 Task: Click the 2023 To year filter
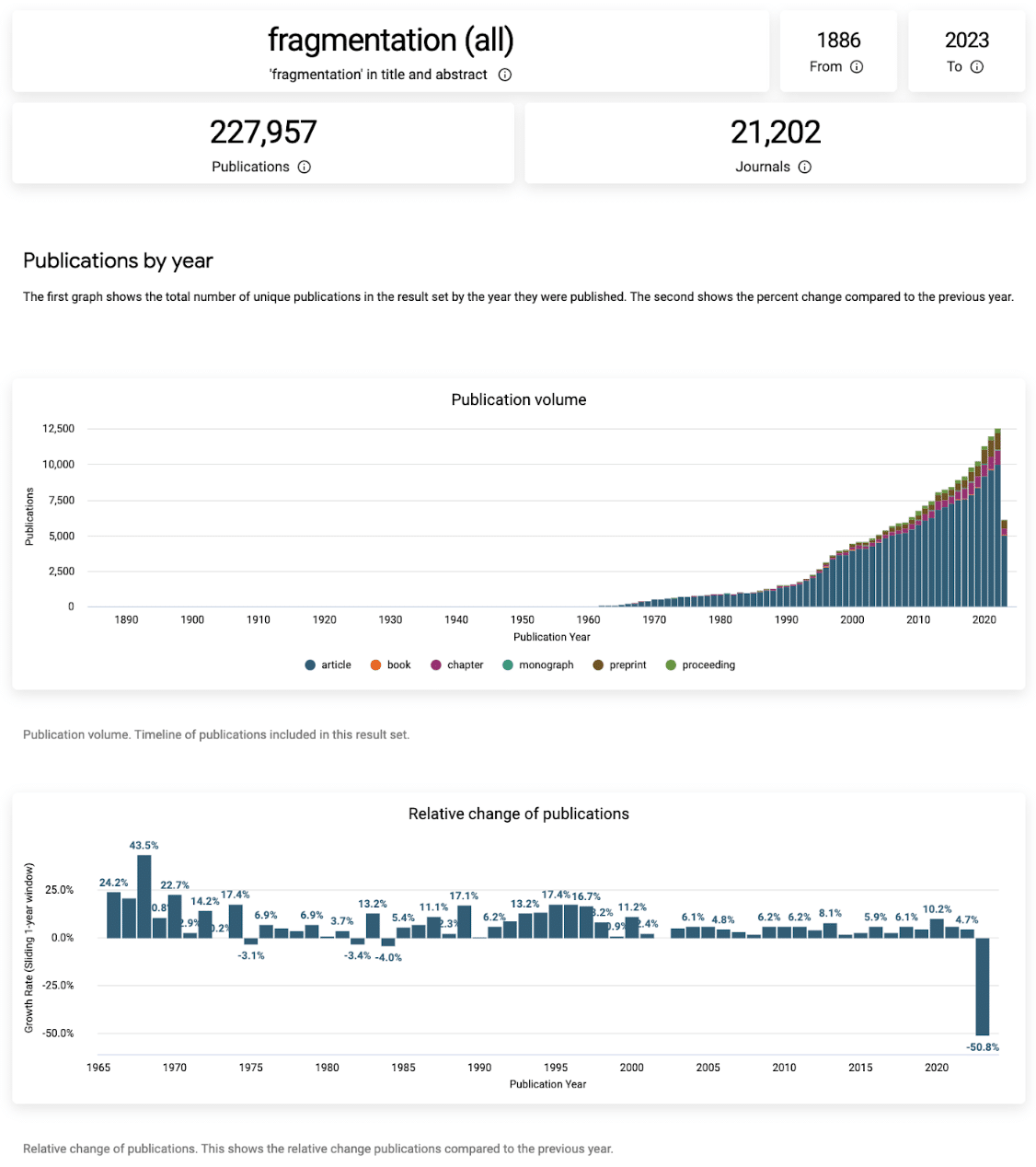[x=966, y=40]
